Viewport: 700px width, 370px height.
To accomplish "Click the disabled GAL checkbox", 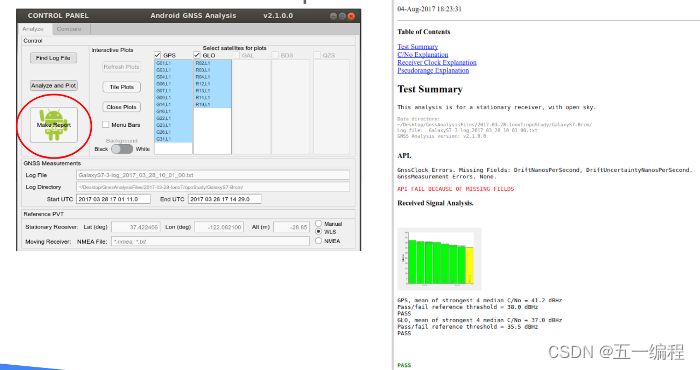I will (x=236, y=55).
